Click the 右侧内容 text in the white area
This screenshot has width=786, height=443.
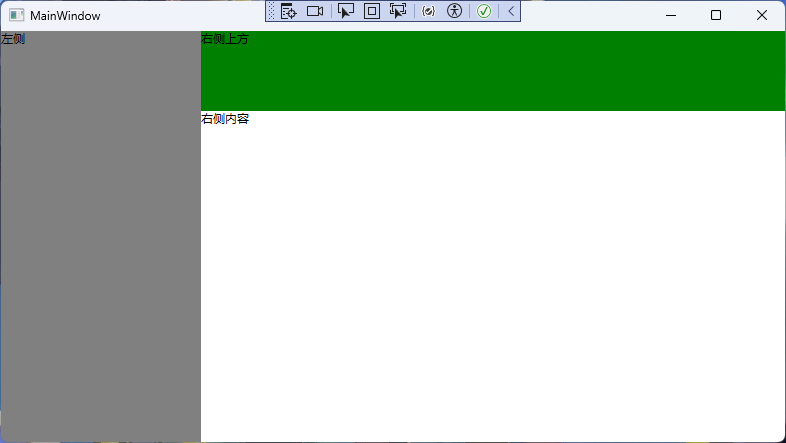pyautogui.click(x=225, y=119)
